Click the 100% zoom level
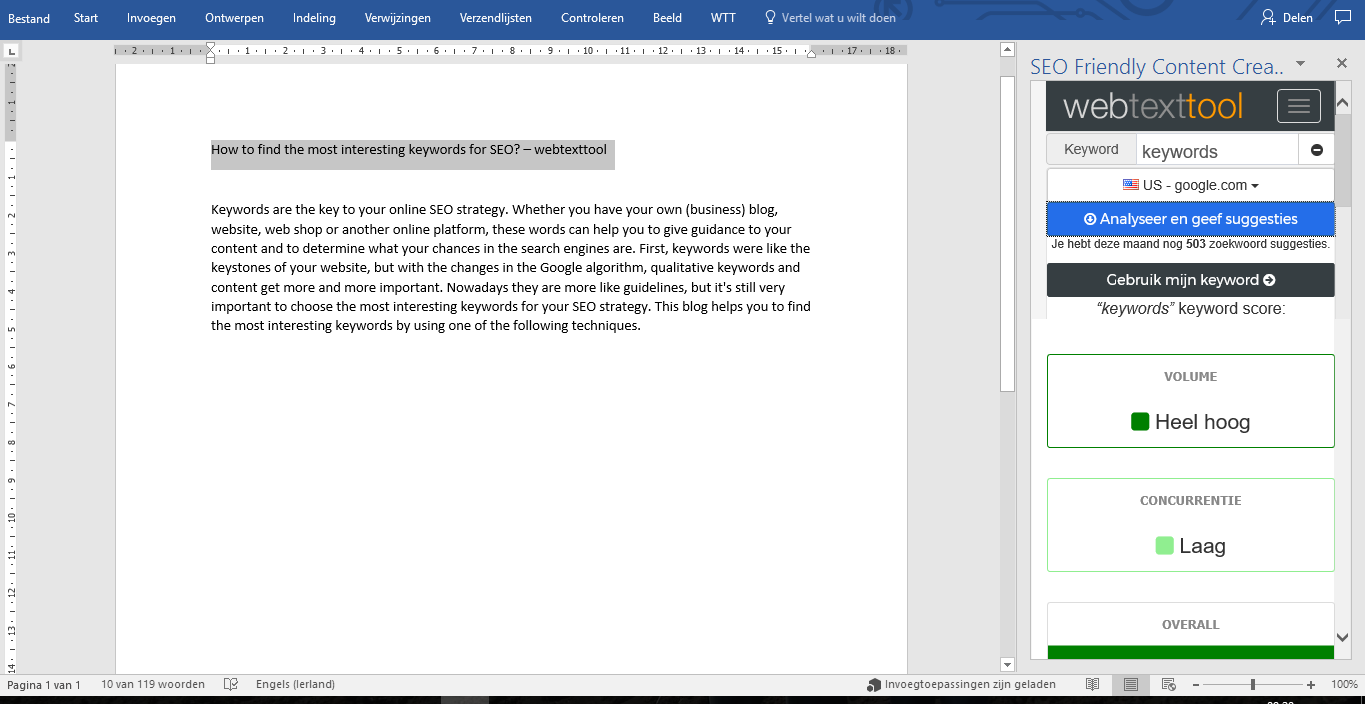 [x=1344, y=685]
